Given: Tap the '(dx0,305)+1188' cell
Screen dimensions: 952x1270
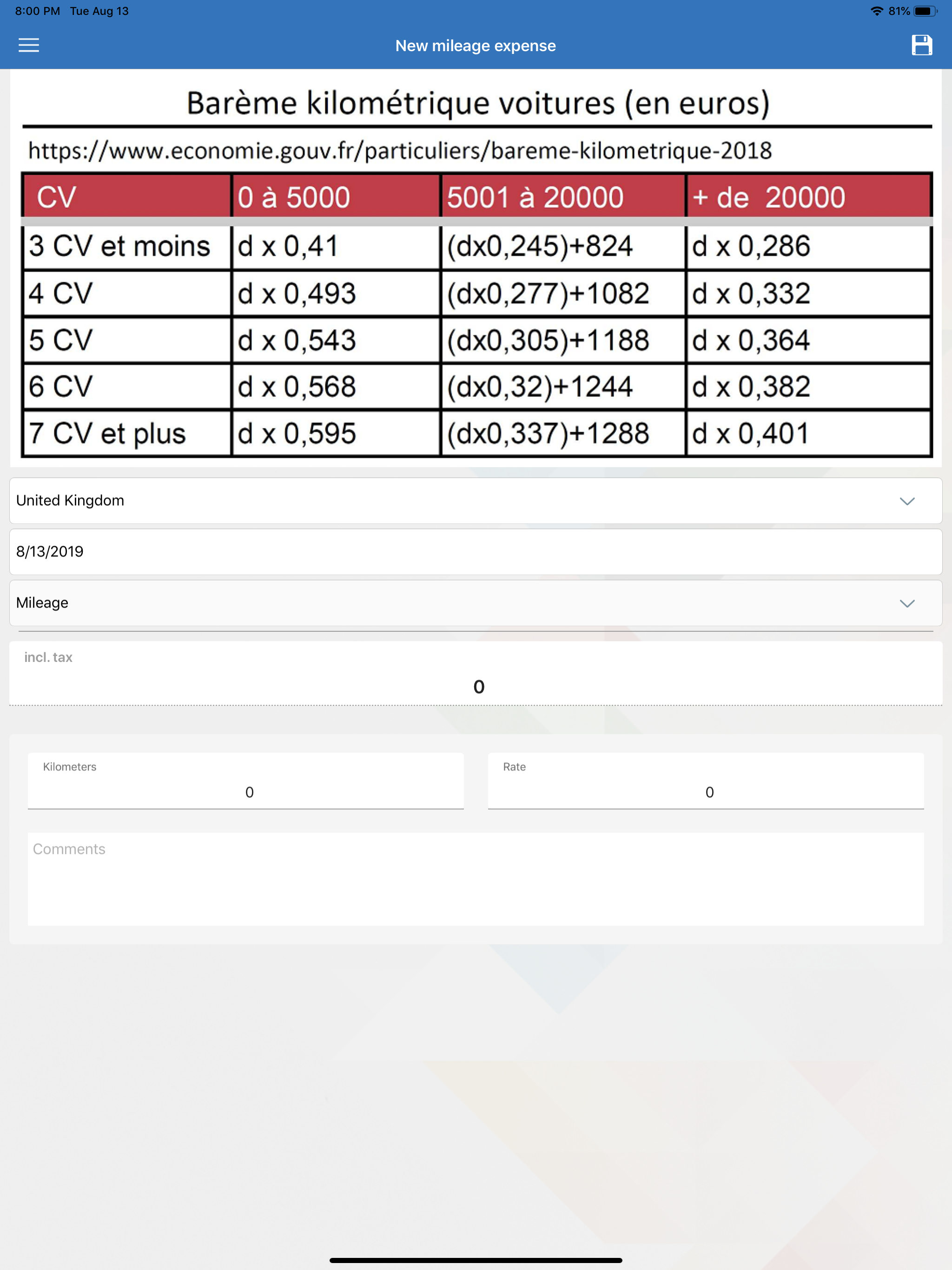Looking at the screenshot, I should pyautogui.click(x=563, y=340).
